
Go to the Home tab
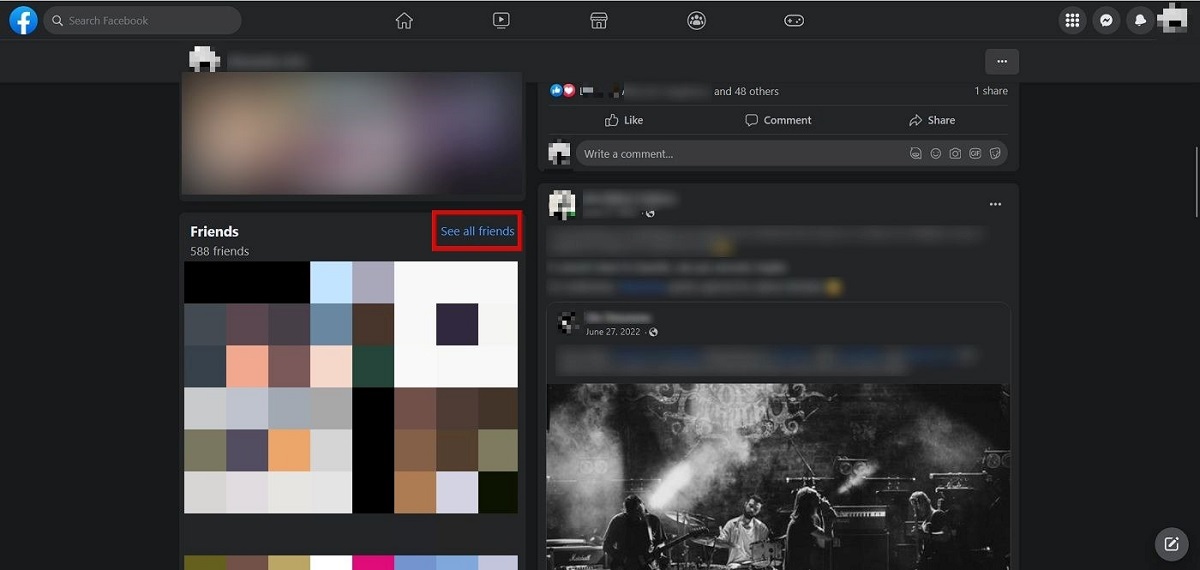404,20
